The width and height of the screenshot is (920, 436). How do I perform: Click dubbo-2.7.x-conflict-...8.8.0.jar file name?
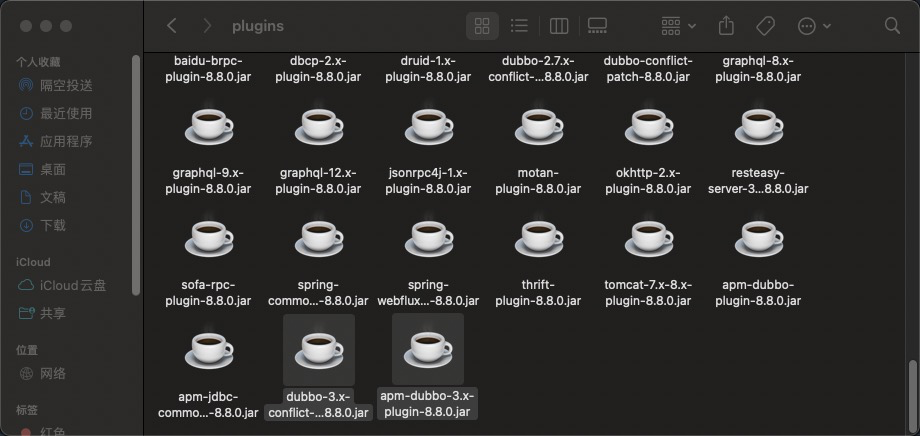[538, 69]
